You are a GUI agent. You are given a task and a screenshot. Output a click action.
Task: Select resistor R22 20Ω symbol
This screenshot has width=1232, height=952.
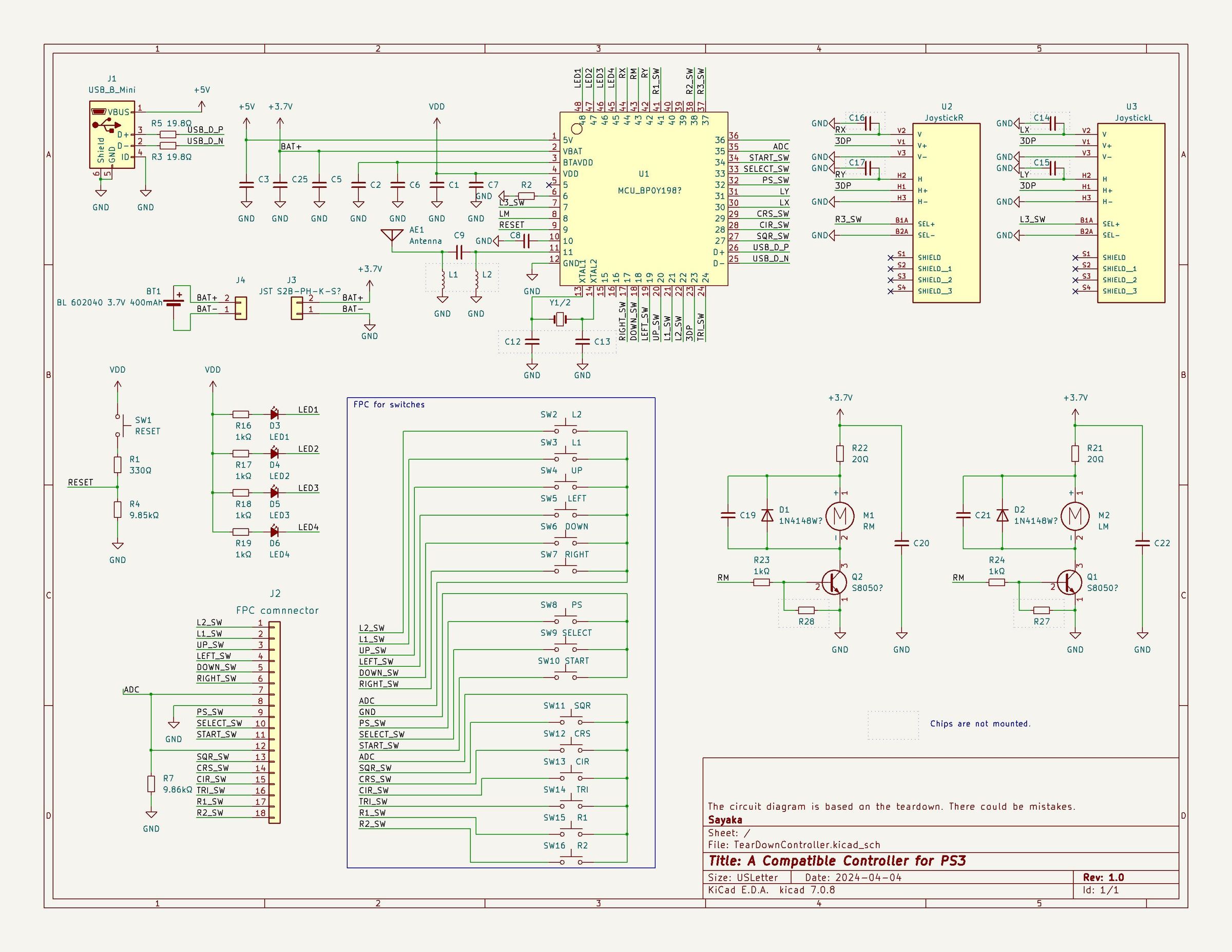coord(840,453)
